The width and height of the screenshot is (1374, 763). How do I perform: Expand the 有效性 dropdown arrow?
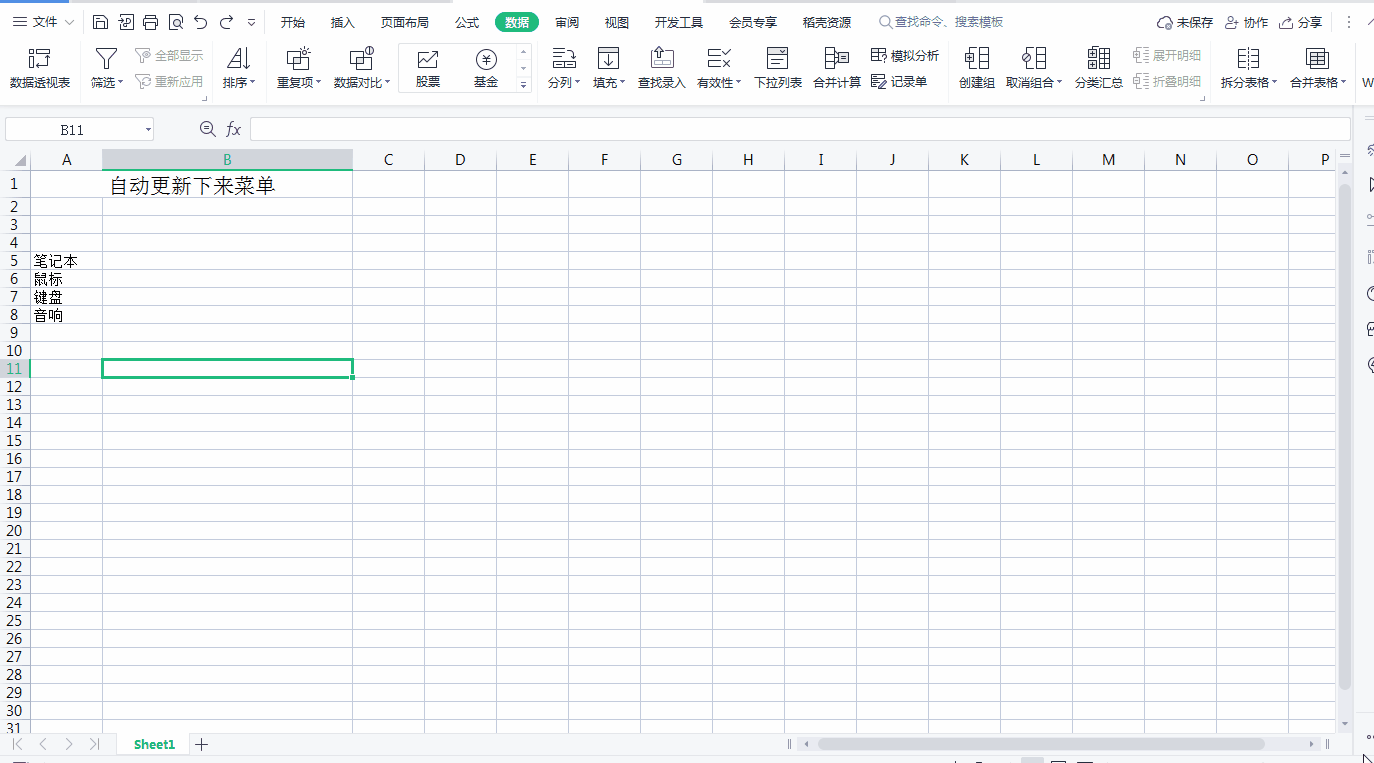pyautogui.click(x=739, y=83)
